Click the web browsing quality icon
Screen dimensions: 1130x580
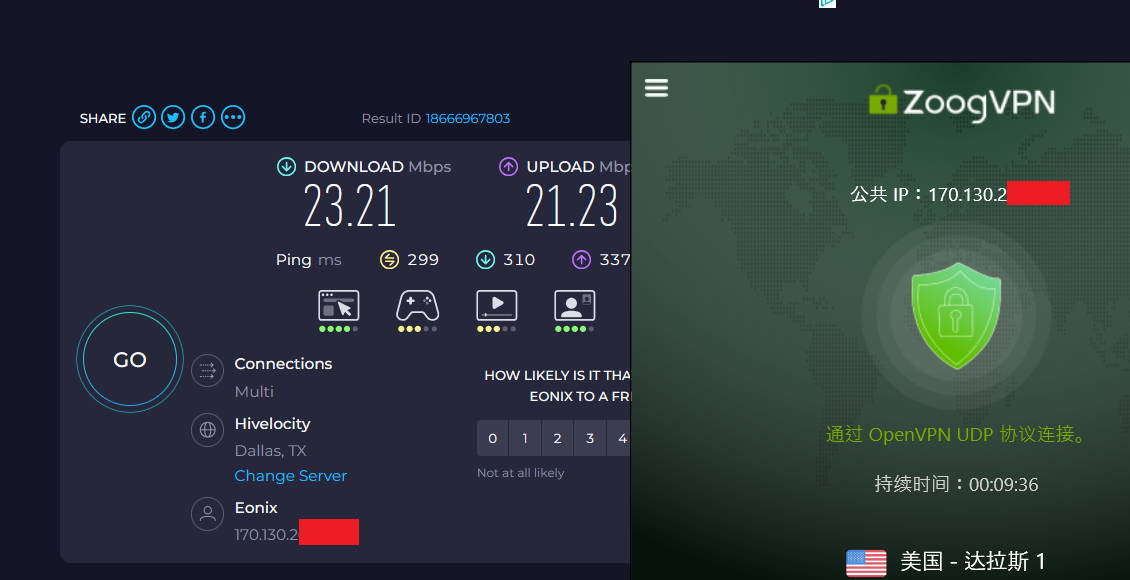pyautogui.click(x=338, y=306)
